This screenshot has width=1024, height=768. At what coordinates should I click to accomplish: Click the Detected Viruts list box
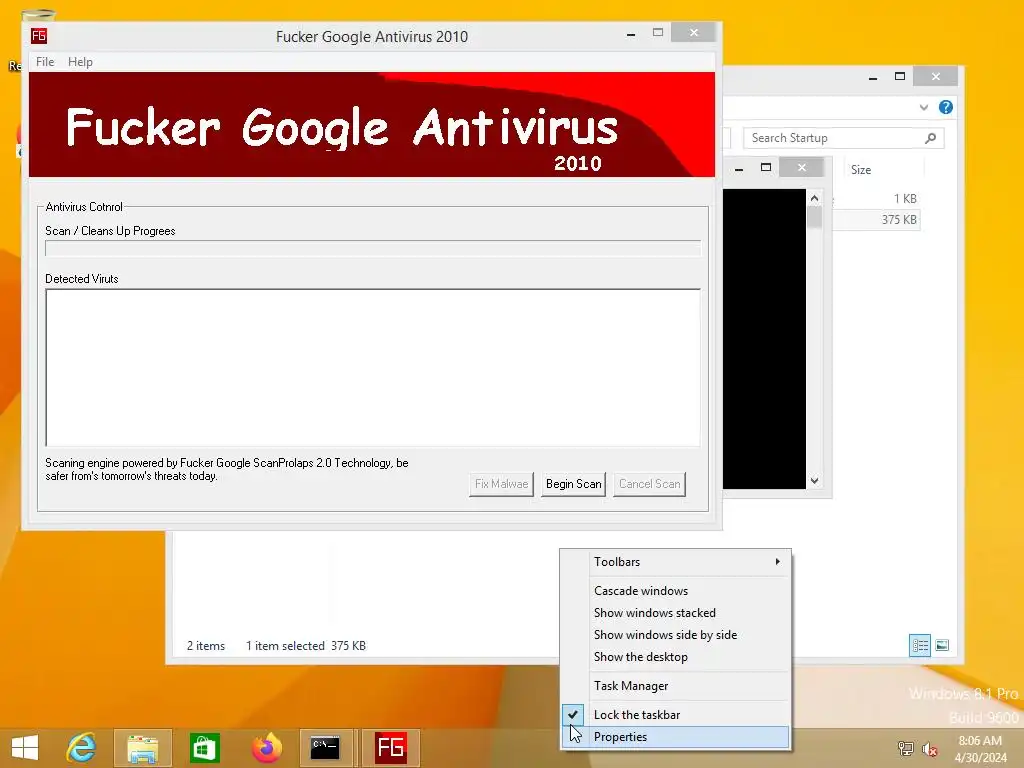(x=373, y=368)
